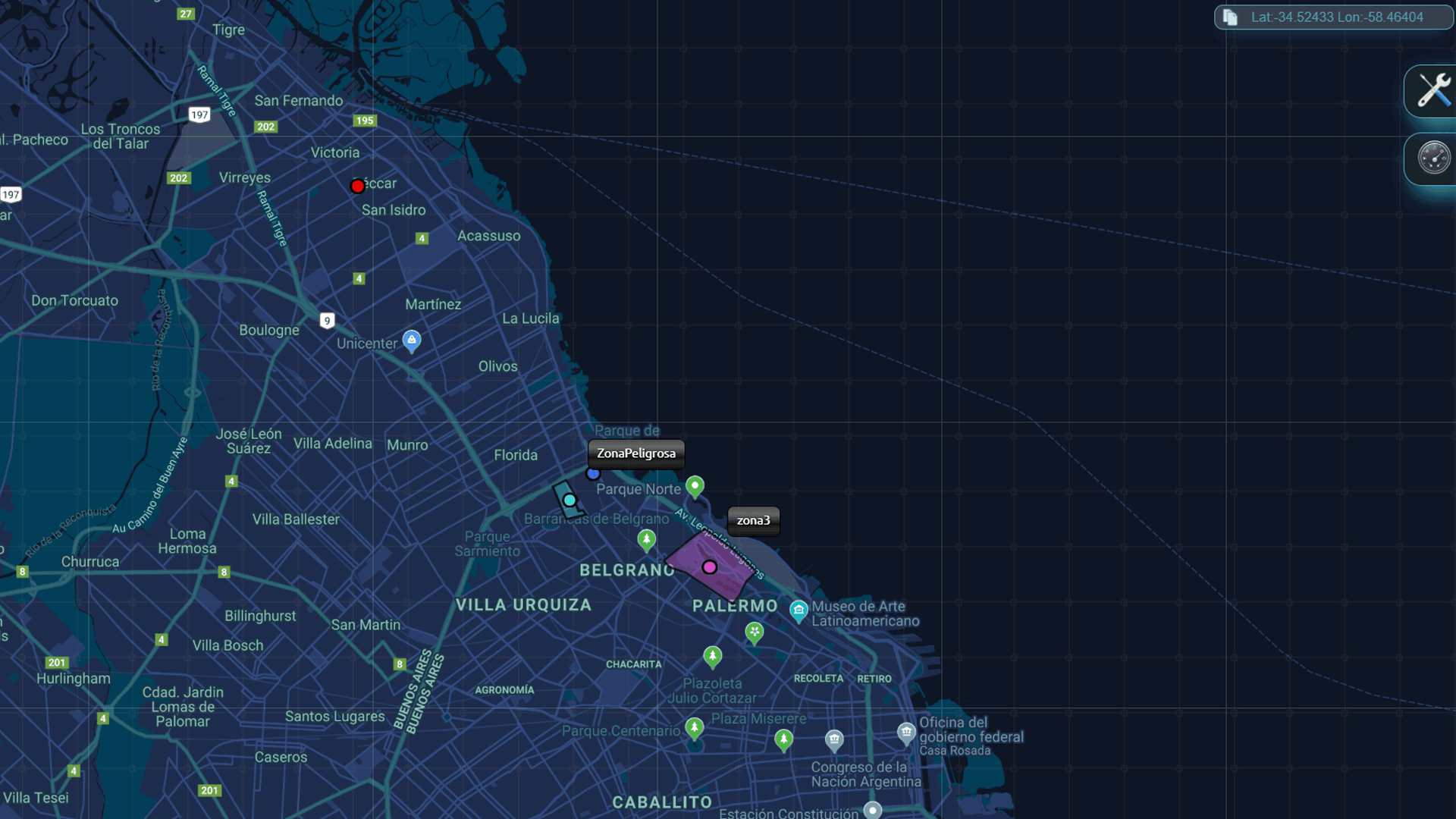This screenshot has height=819, width=1456.
Task: Click the Lat/Lon coordinates display box
Action: (1336, 17)
